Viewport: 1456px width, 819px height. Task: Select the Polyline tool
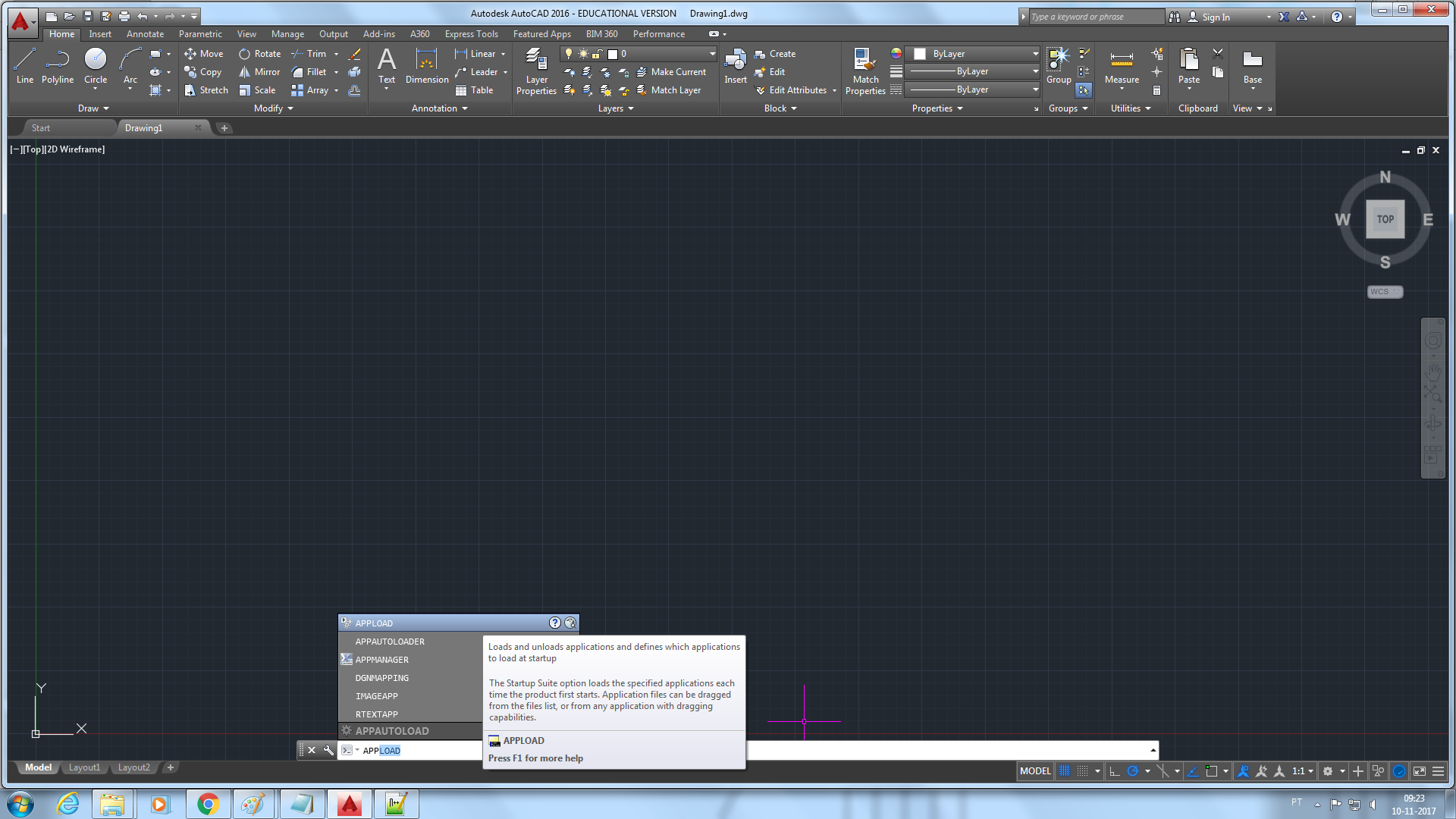(58, 65)
